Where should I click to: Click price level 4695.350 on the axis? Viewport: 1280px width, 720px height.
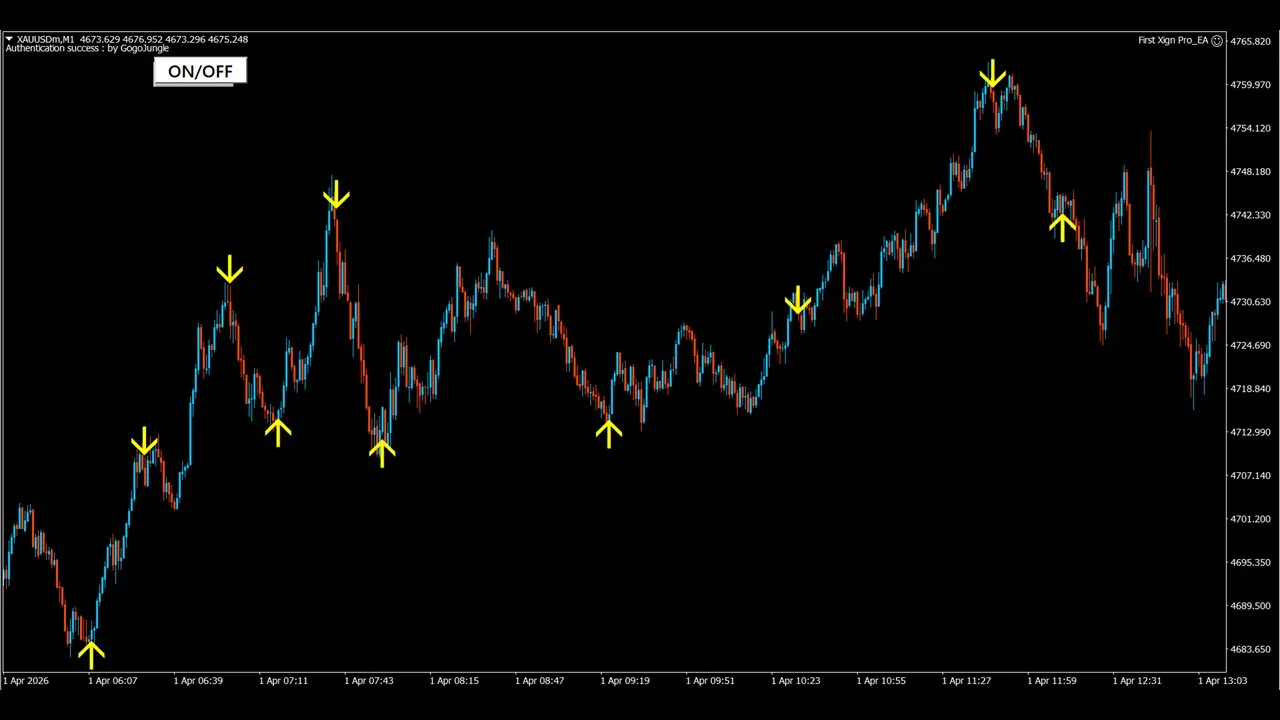point(1251,563)
